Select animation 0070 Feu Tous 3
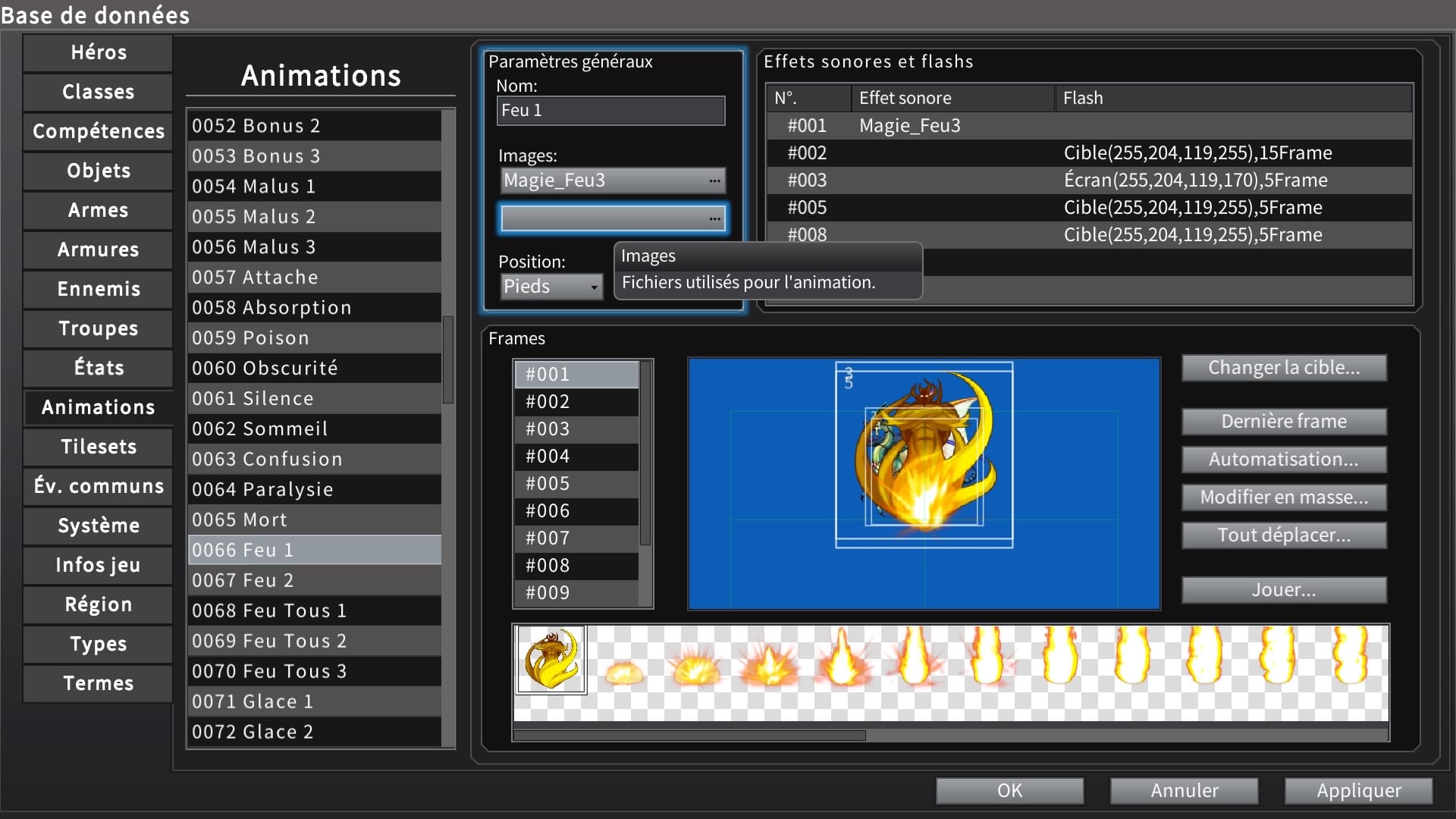Image resolution: width=1456 pixels, height=819 pixels. 314,672
